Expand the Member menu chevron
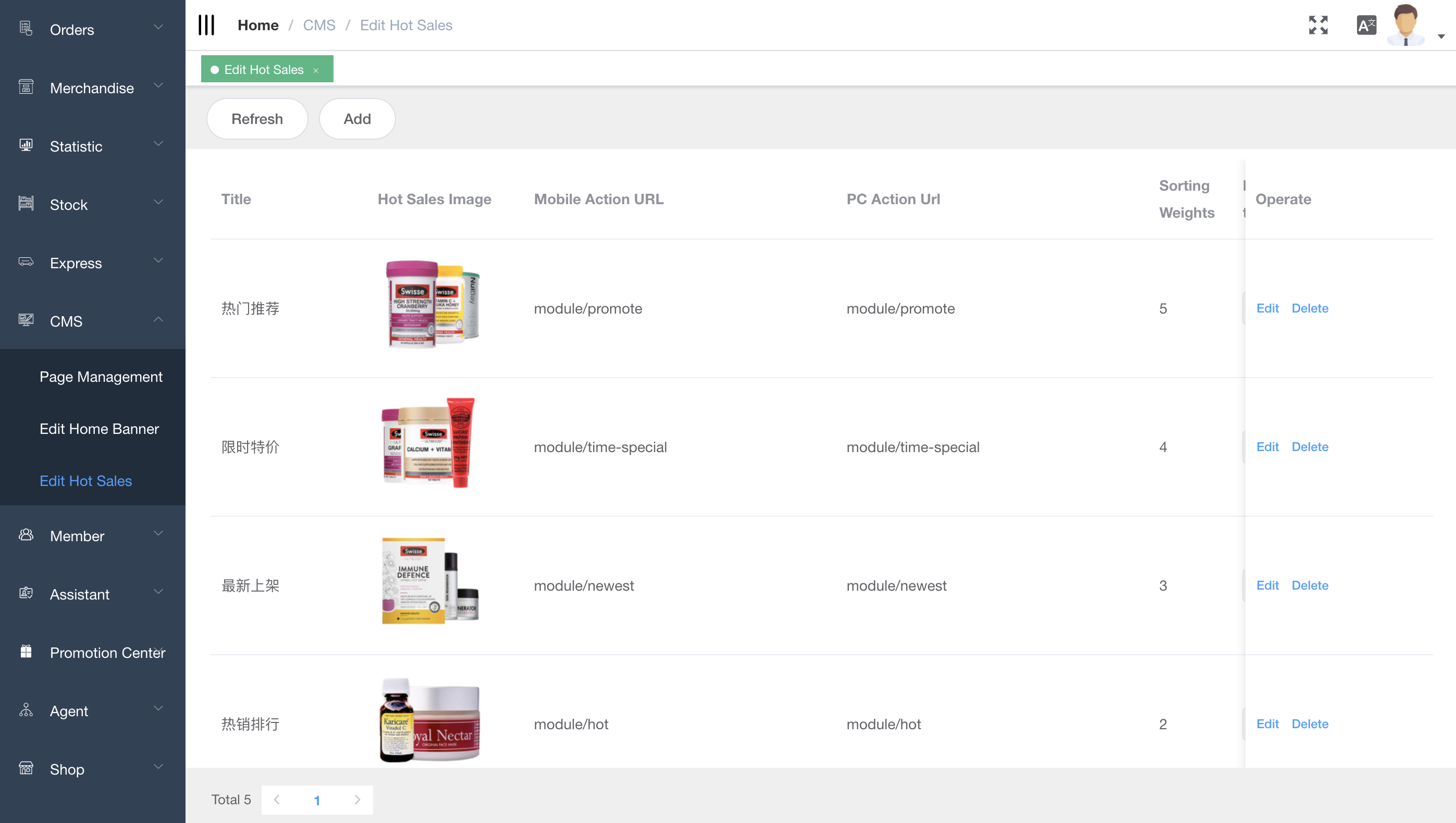This screenshot has height=823, width=1456. 158,533
